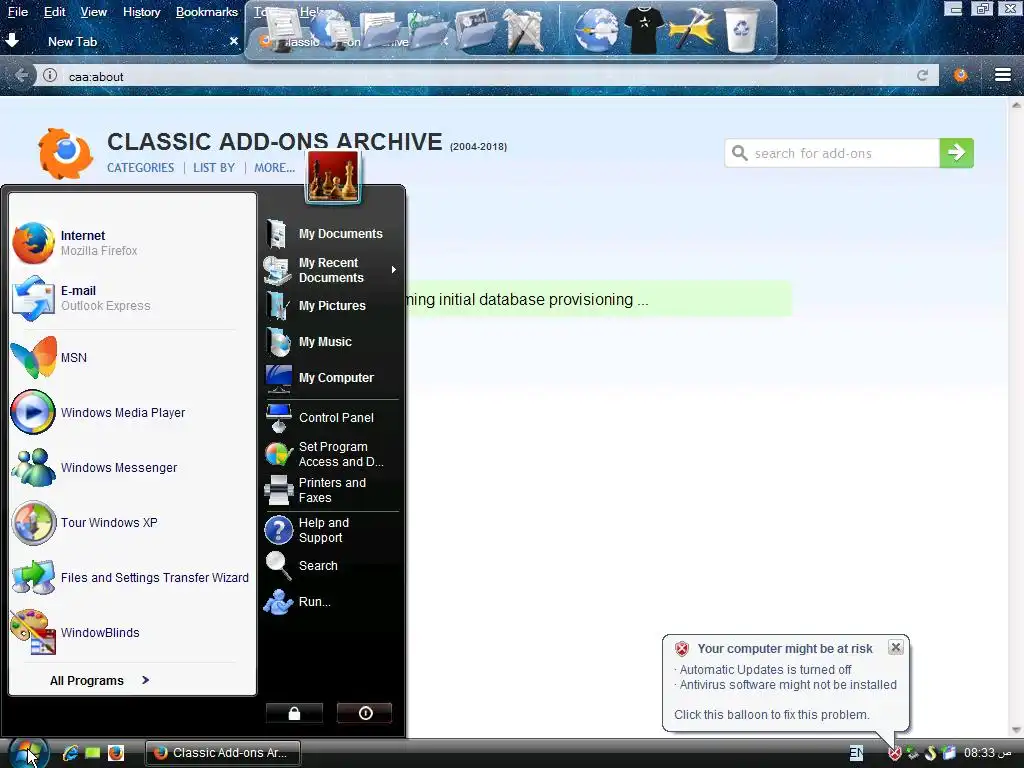This screenshot has height=768, width=1024.
Task: Open the Run dialog
Action: click(332, 601)
